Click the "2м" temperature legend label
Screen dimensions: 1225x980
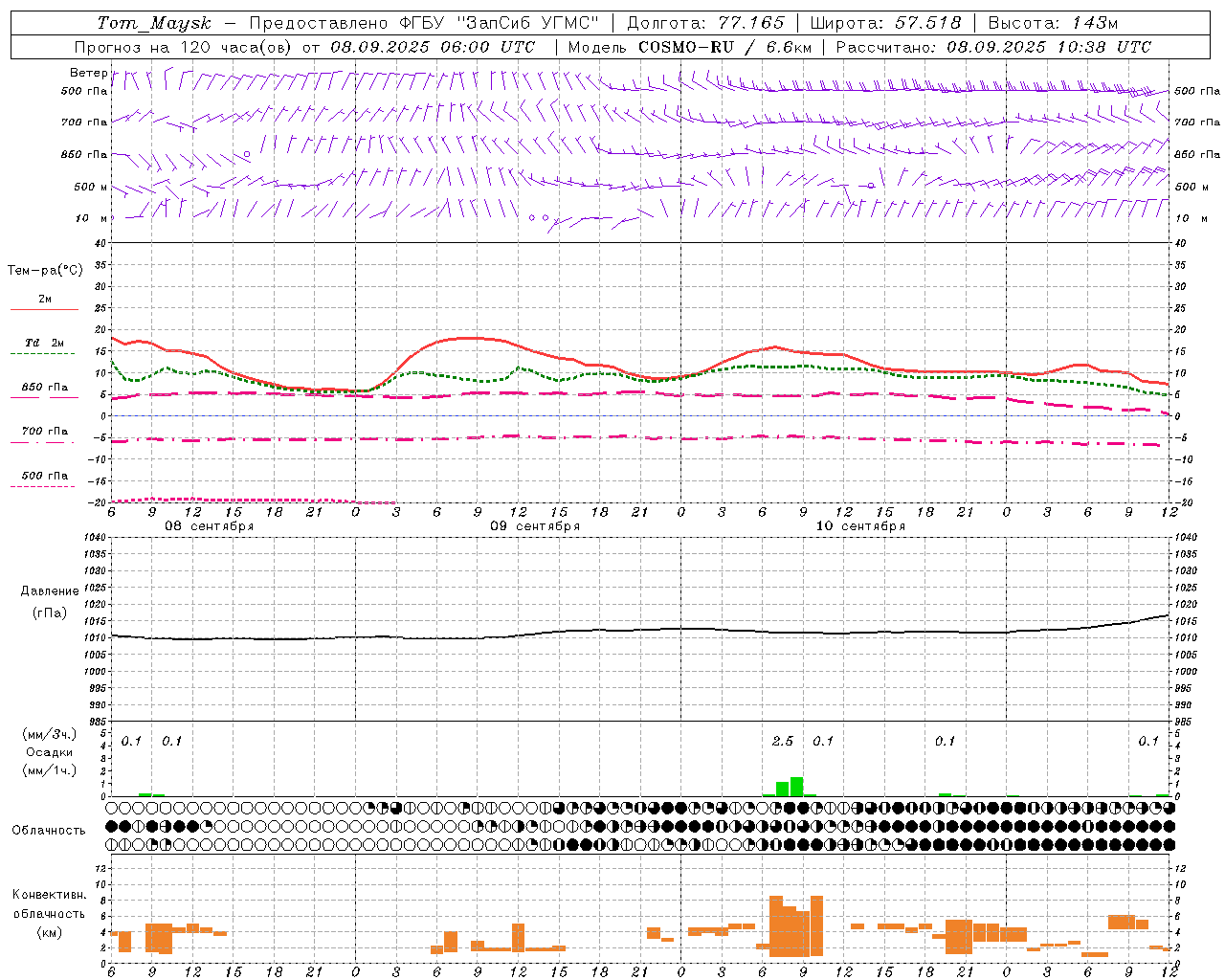coord(45,299)
